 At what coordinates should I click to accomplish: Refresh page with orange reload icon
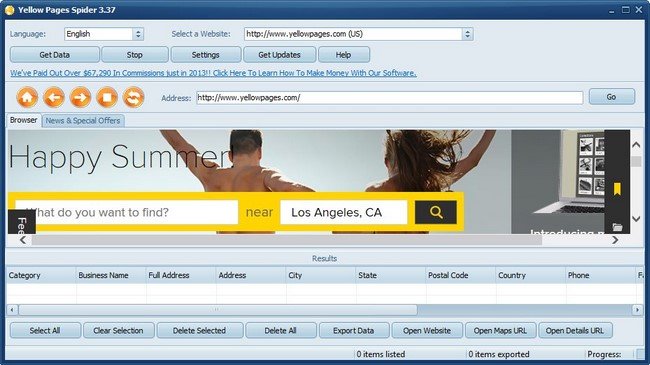click(133, 97)
